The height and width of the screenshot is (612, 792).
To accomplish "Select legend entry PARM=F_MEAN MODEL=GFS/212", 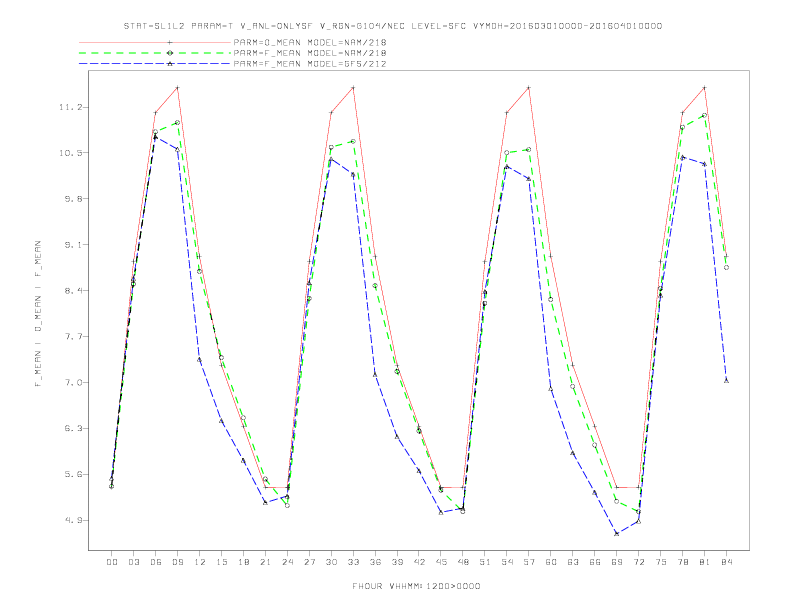I will (310, 64).
